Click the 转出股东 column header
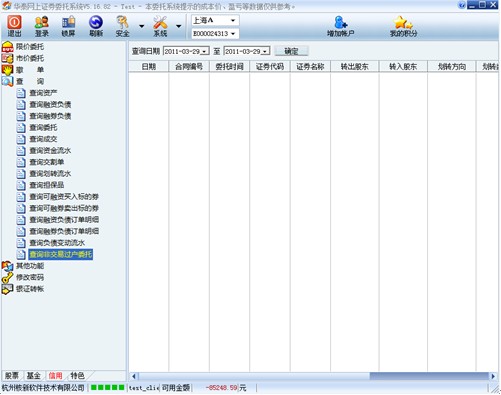Screen dimensions: 501x395 355,67
